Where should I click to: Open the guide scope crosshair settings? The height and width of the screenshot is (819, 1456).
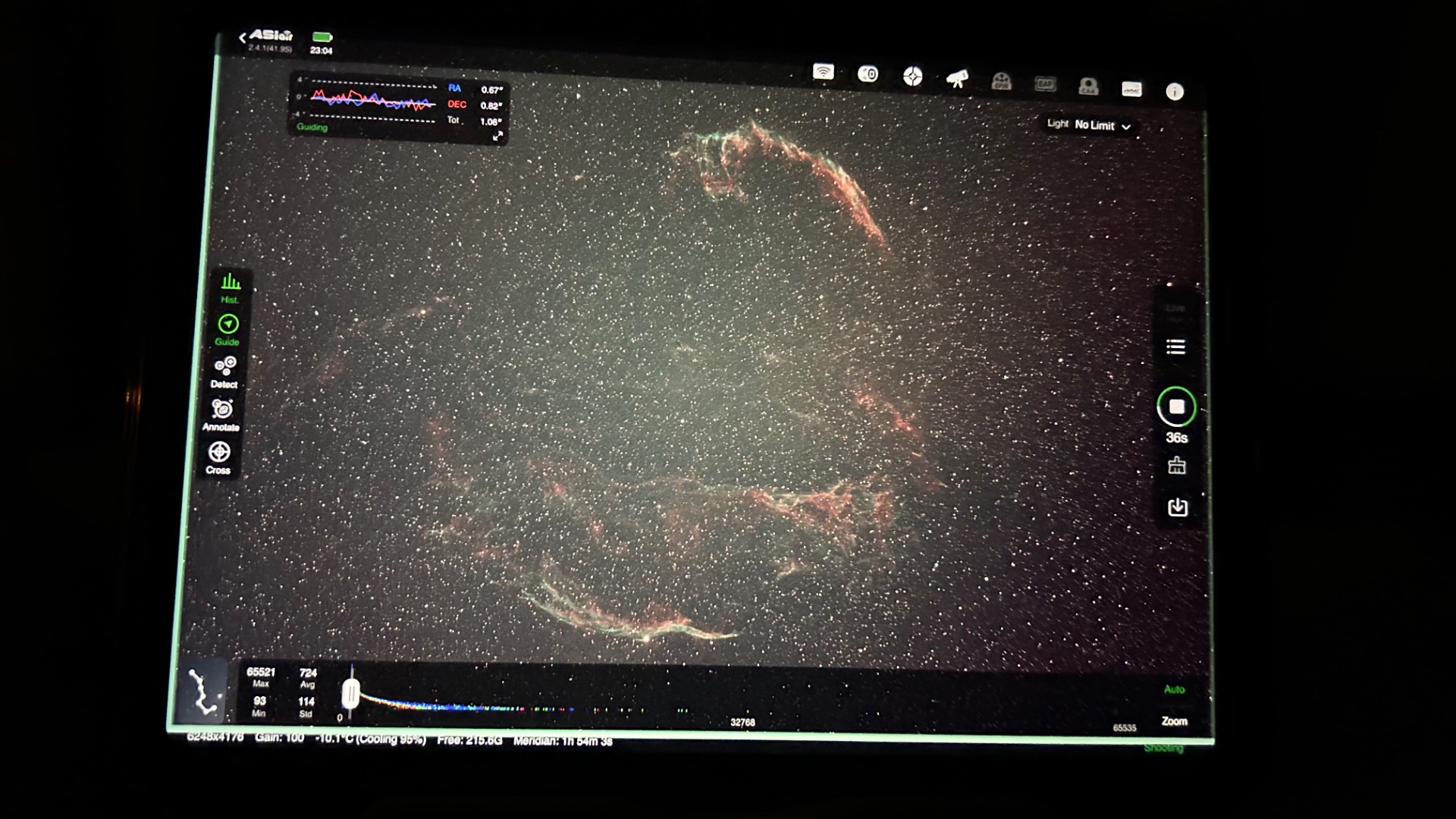click(x=912, y=76)
